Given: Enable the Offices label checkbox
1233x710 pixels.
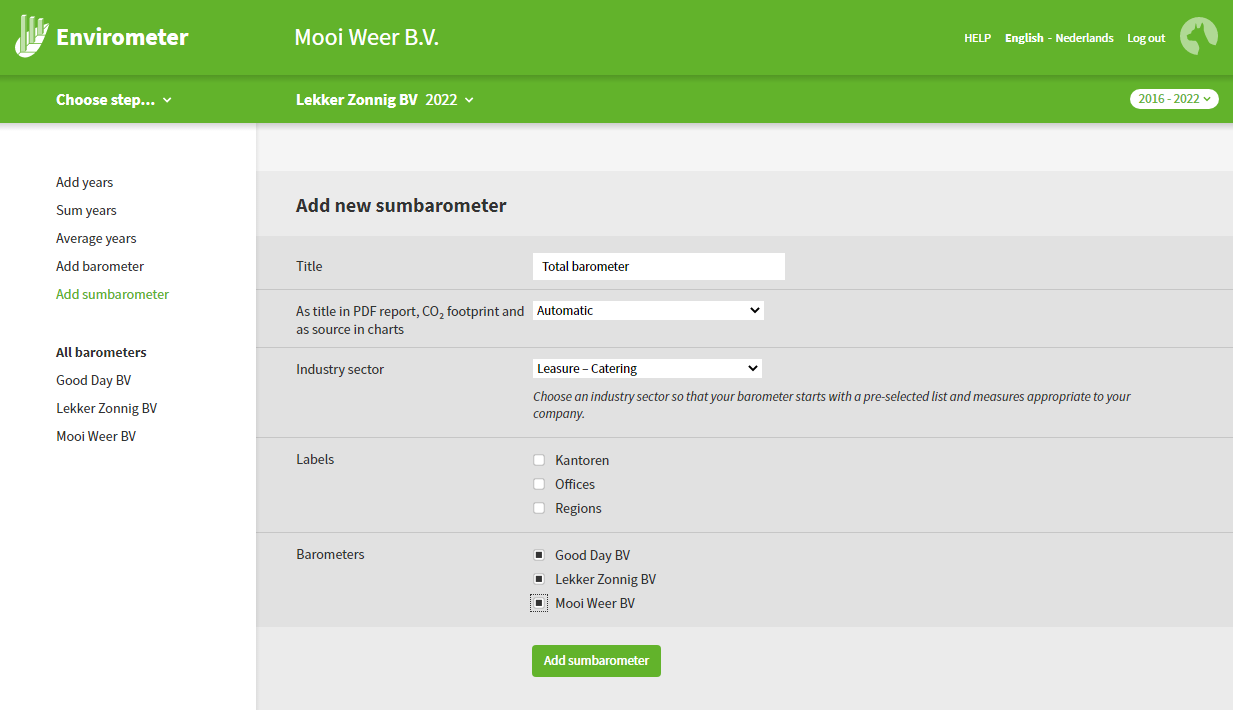Looking at the screenshot, I should (539, 484).
